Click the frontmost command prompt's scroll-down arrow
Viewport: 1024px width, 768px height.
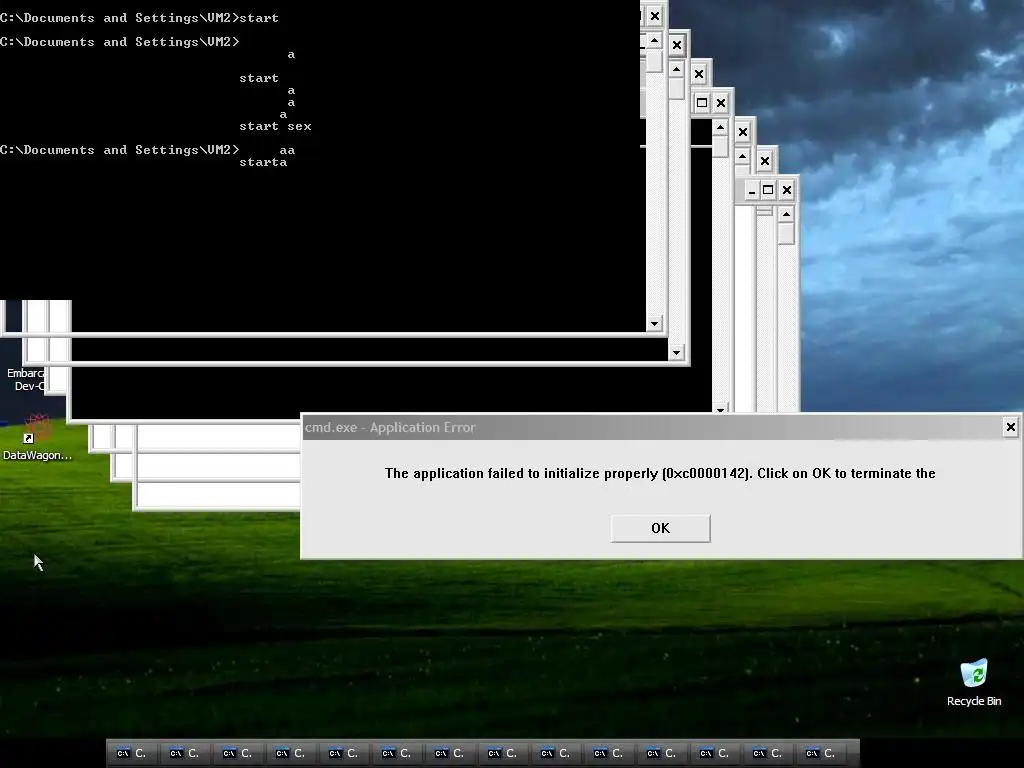coord(654,323)
